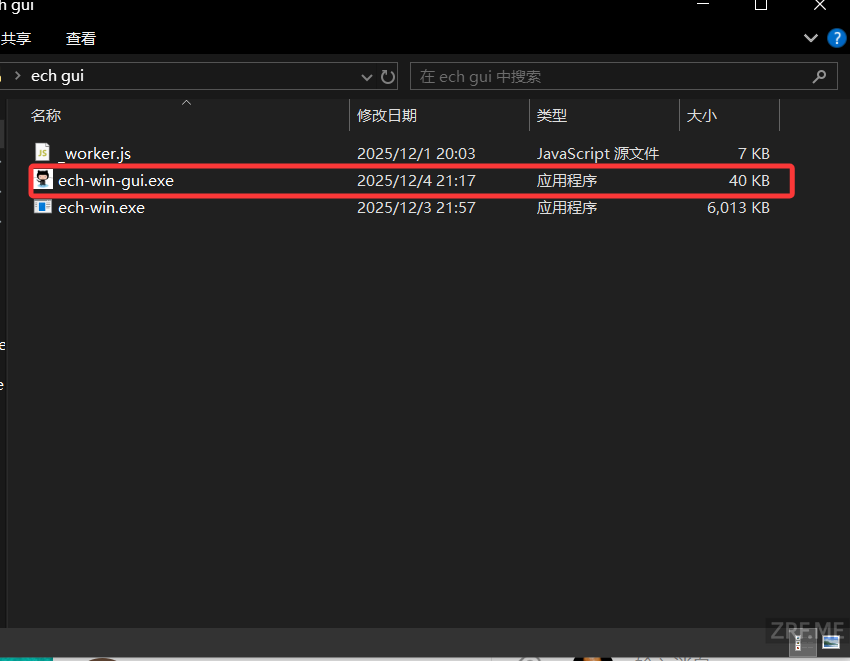Switch to large thumbnails view in status bar
The width and height of the screenshot is (850, 661).
pos(830,643)
